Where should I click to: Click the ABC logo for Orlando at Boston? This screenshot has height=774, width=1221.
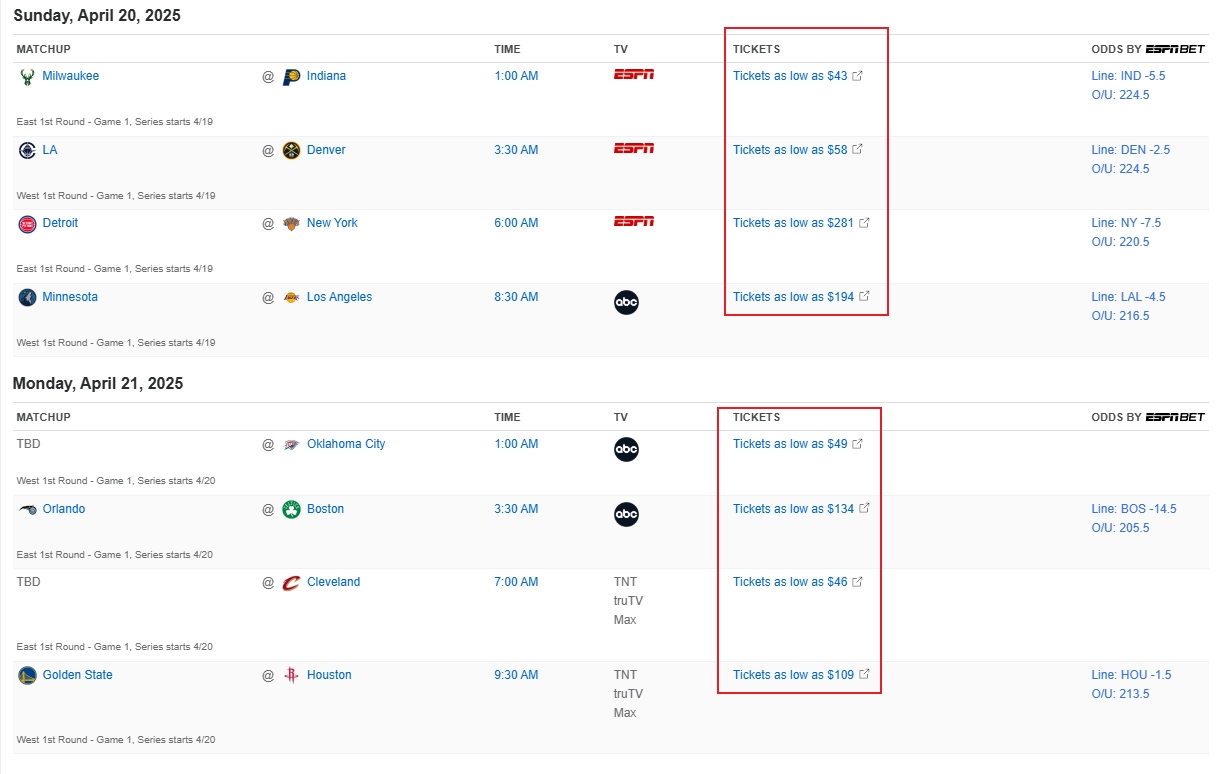[x=626, y=515]
